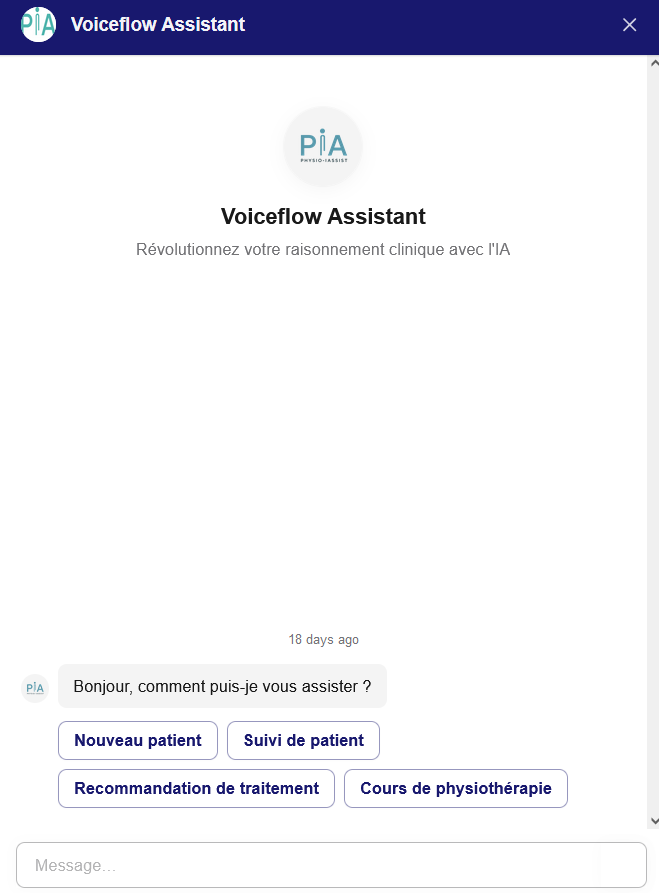Click the Révolutionnez votre raisonnement clinique subtitle
The image size is (659, 893).
[x=323, y=249]
